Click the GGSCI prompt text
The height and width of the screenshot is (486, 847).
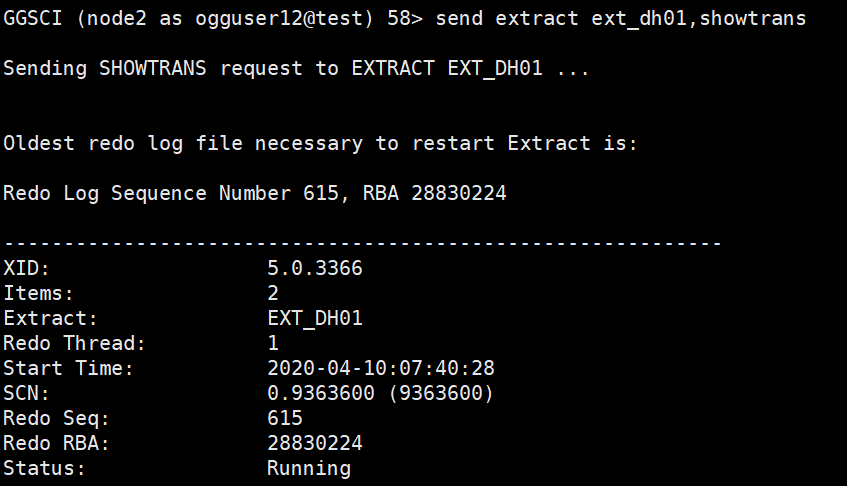click(x=213, y=19)
